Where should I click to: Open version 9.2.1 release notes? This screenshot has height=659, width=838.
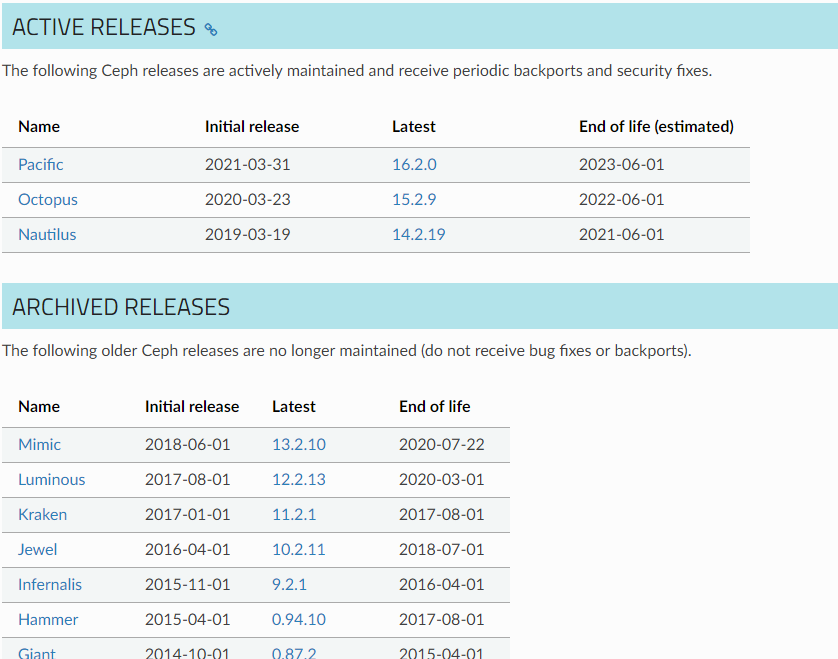click(x=289, y=585)
